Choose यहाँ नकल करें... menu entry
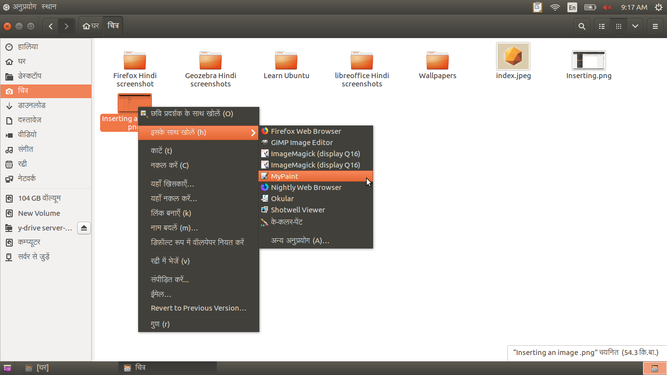Image resolution: width=667 pixels, height=375 pixels. (x=199, y=199)
